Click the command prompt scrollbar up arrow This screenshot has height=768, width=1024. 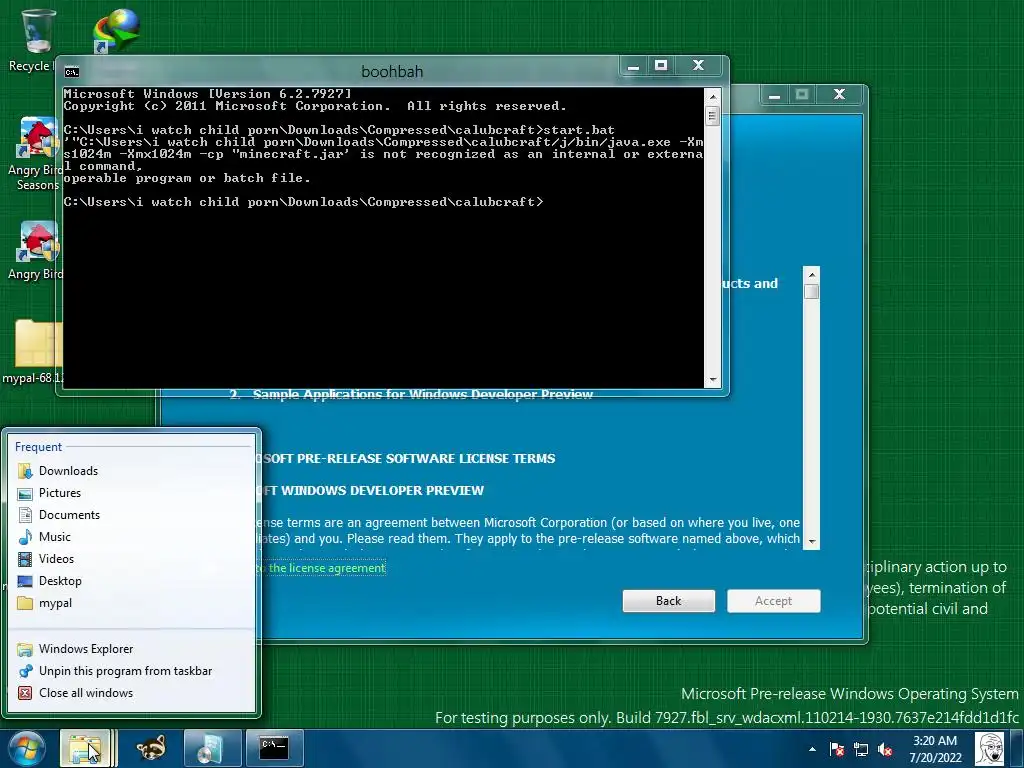(712, 97)
